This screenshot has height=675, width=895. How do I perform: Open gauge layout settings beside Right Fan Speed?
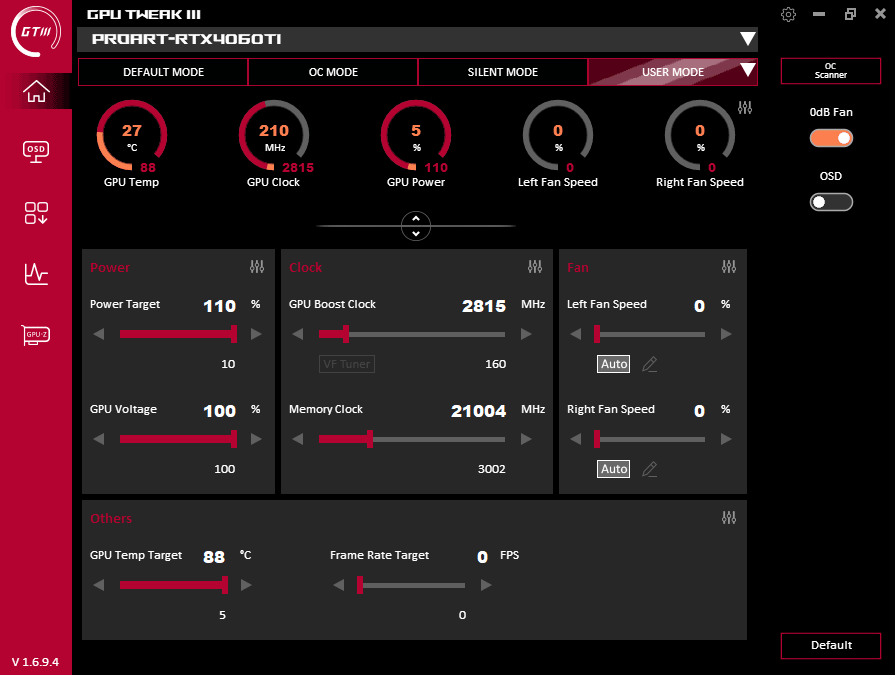[745, 107]
